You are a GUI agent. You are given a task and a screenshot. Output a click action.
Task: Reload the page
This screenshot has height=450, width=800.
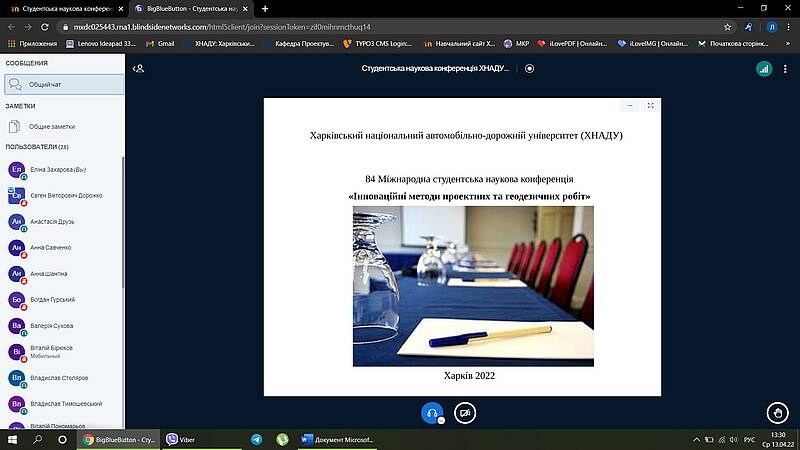pyautogui.click(x=45, y=27)
